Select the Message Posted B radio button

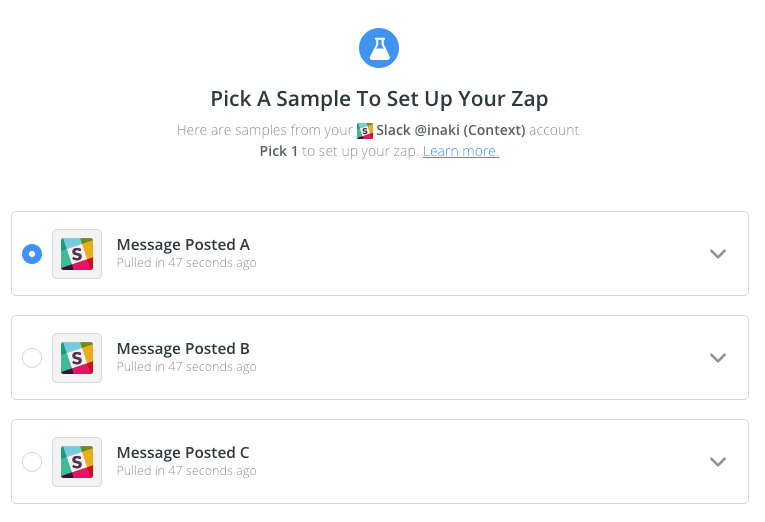(x=32, y=358)
